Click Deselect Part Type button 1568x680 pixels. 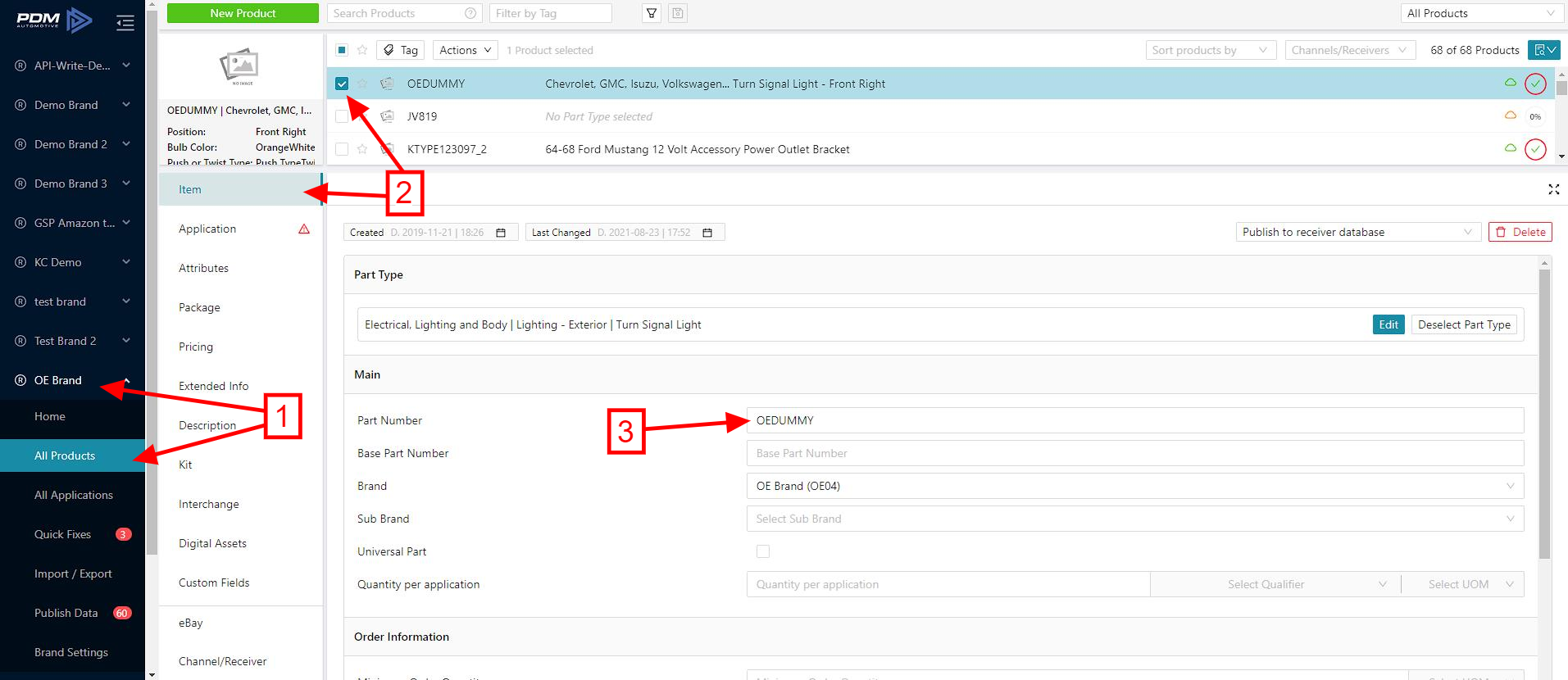point(1464,324)
